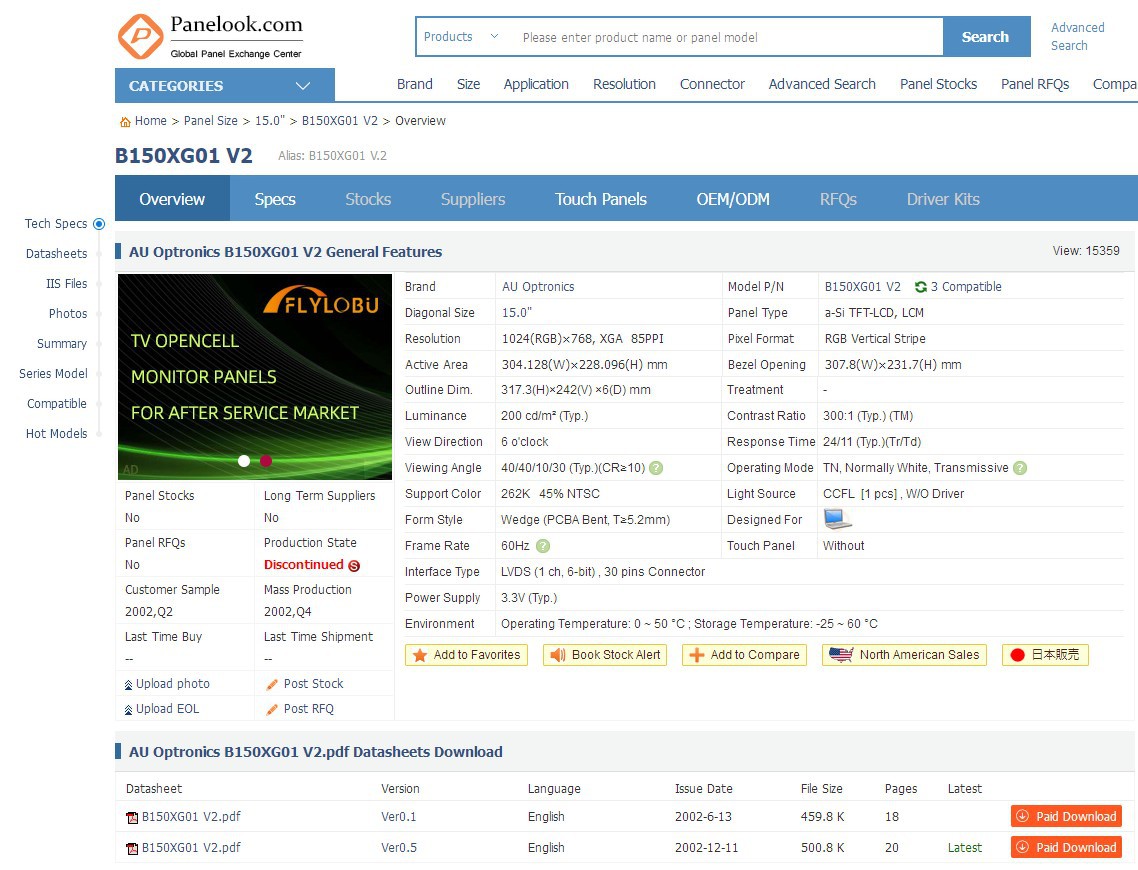The height and width of the screenshot is (870, 1138).
Task: Click the red discontinued status icon
Action: pyautogui.click(x=354, y=565)
